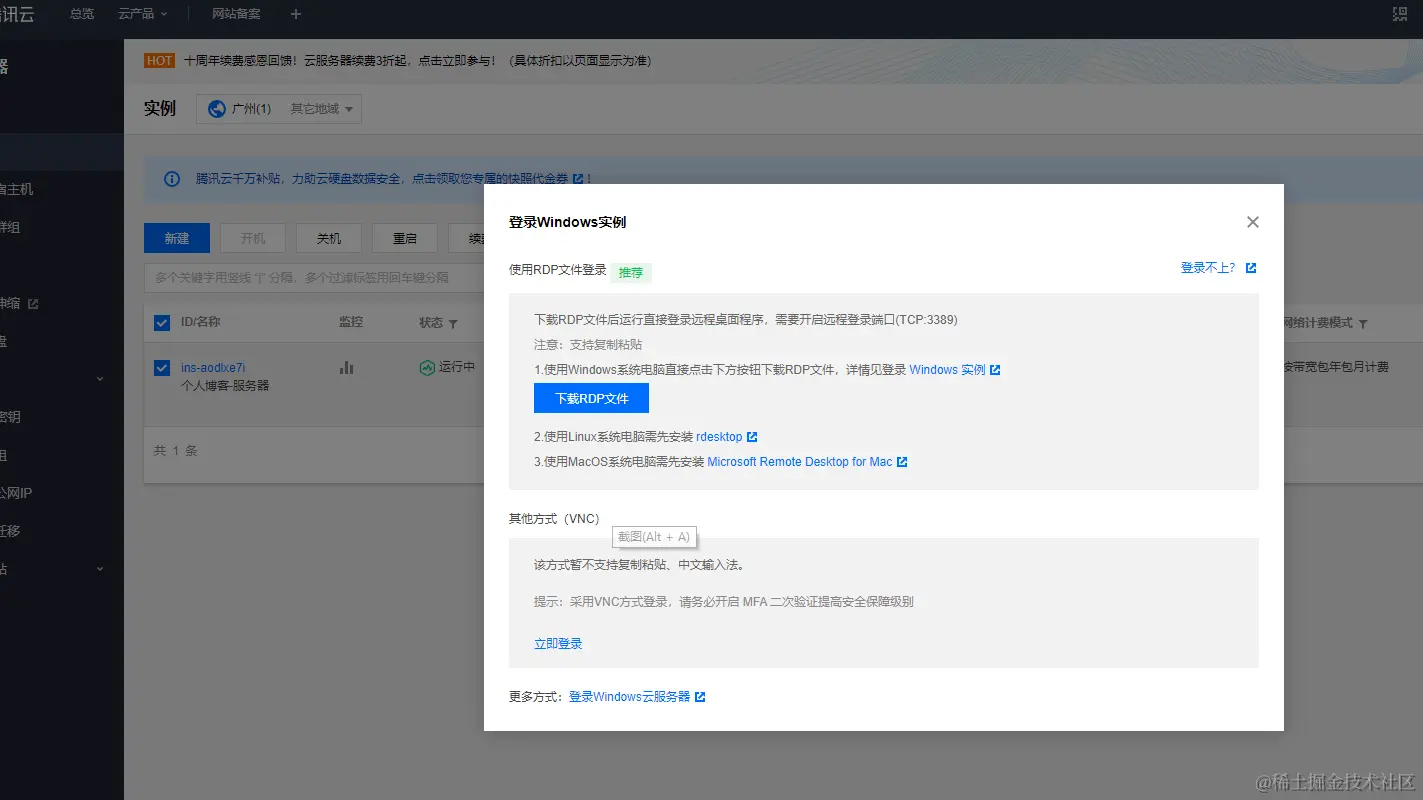Open the 广州(1) 其它地域 region selector
The width and height of the screenshot is (1423, 800).
pos(279,109)
